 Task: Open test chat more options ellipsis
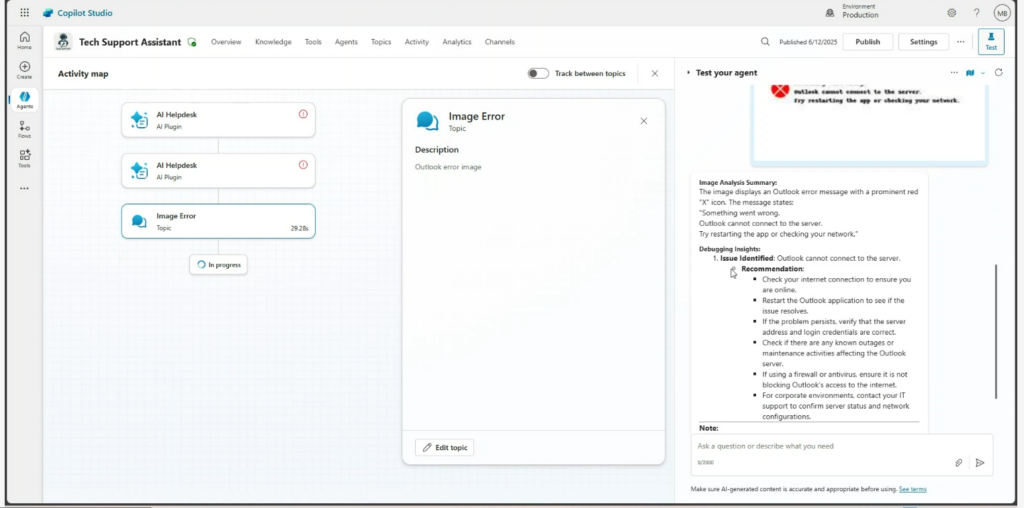click(954, 72)
